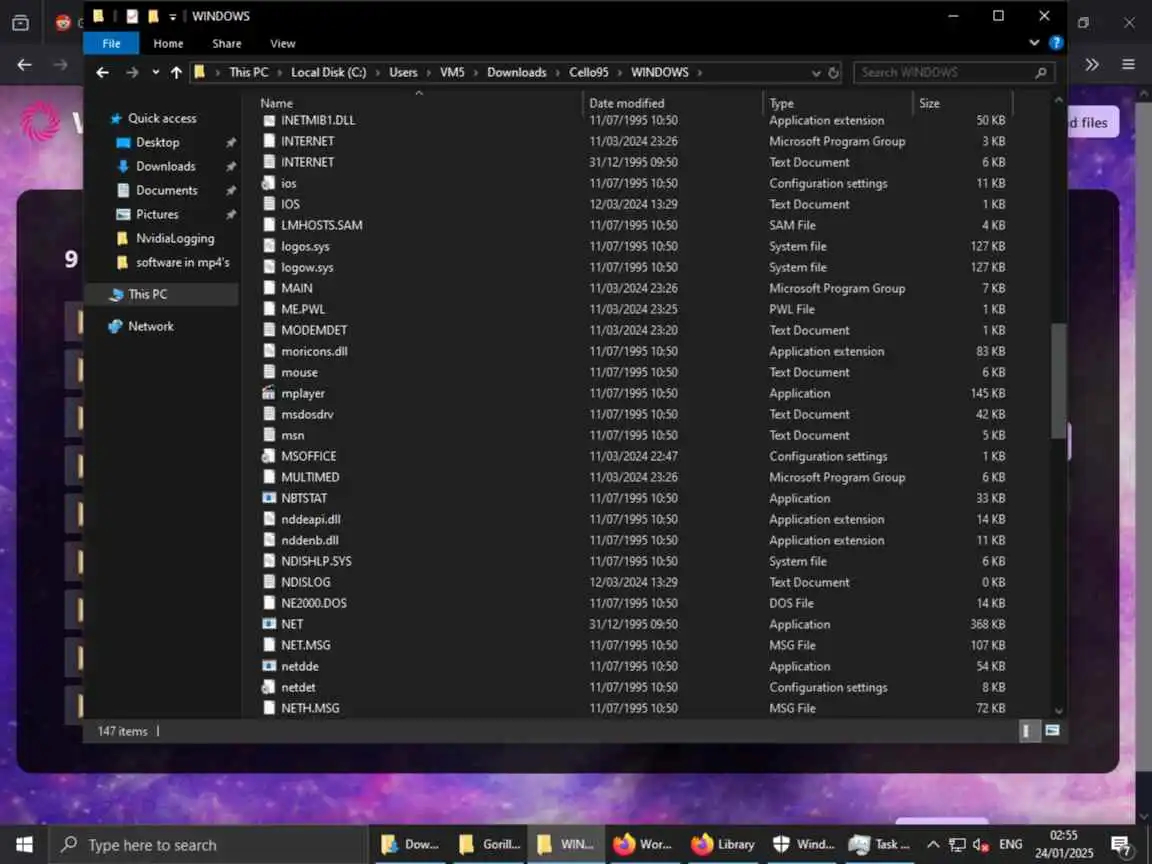
Task: Navigate to VM5 breadcrumb in address bar
Action: tap(452, 73)
